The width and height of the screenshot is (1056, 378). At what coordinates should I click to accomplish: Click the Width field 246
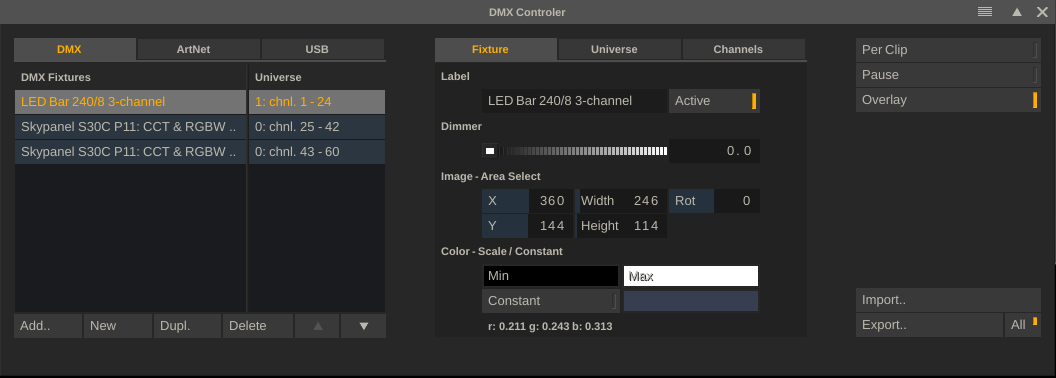coord(621,201)
